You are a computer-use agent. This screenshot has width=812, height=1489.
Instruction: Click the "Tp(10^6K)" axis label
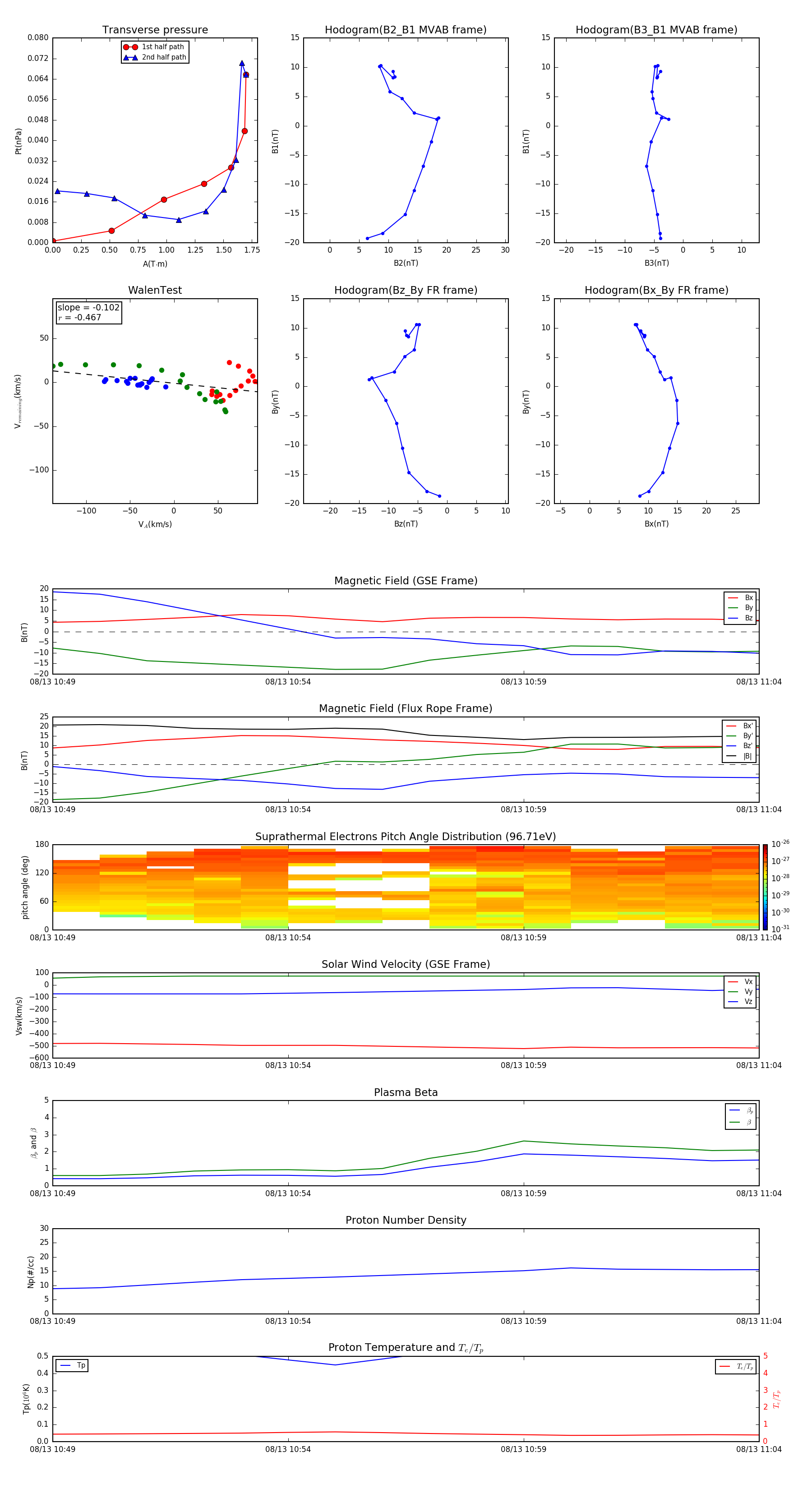26,1398
